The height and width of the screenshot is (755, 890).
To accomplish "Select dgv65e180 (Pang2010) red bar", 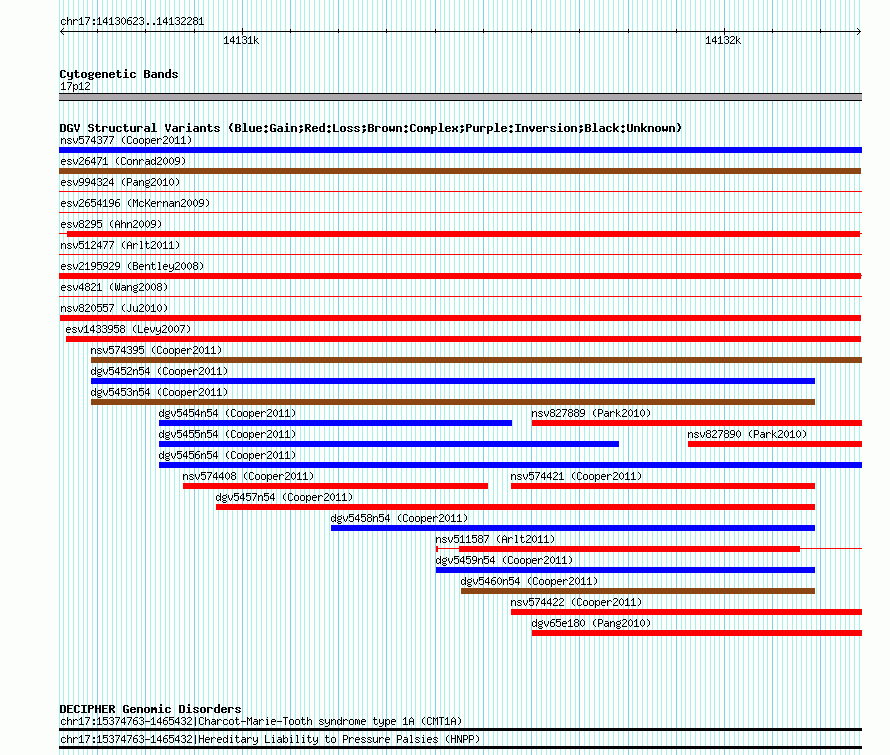I will (697, 633).
